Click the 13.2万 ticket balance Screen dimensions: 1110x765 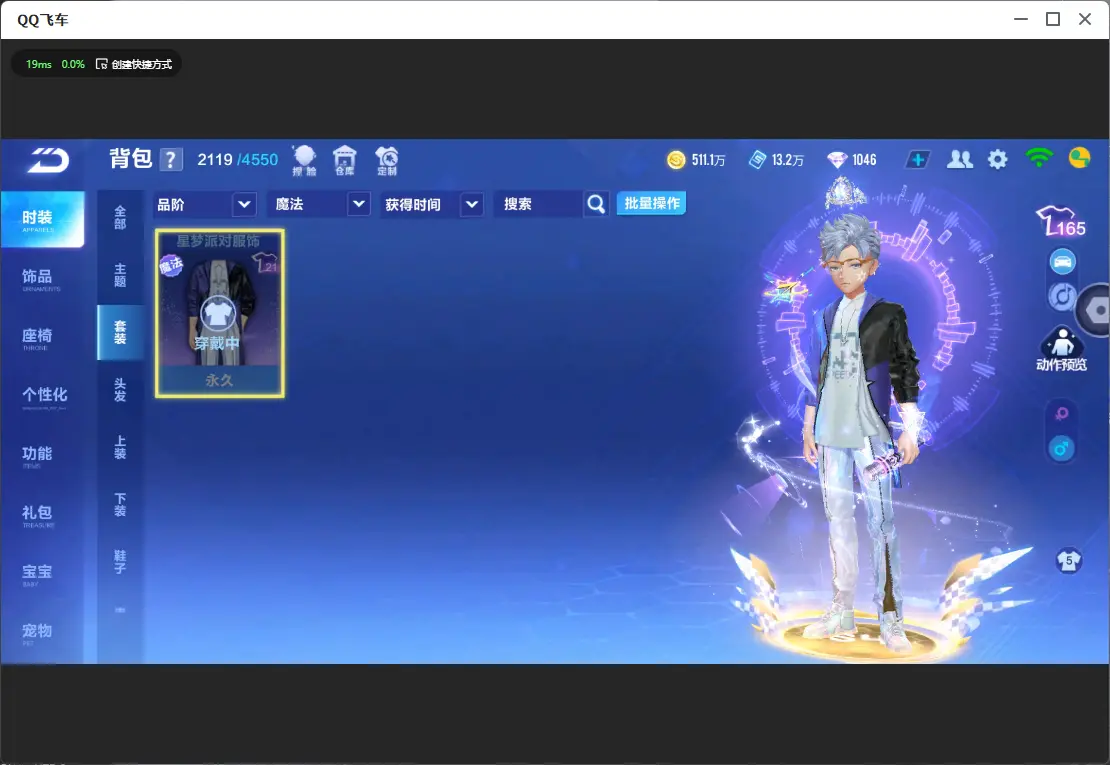788,161
